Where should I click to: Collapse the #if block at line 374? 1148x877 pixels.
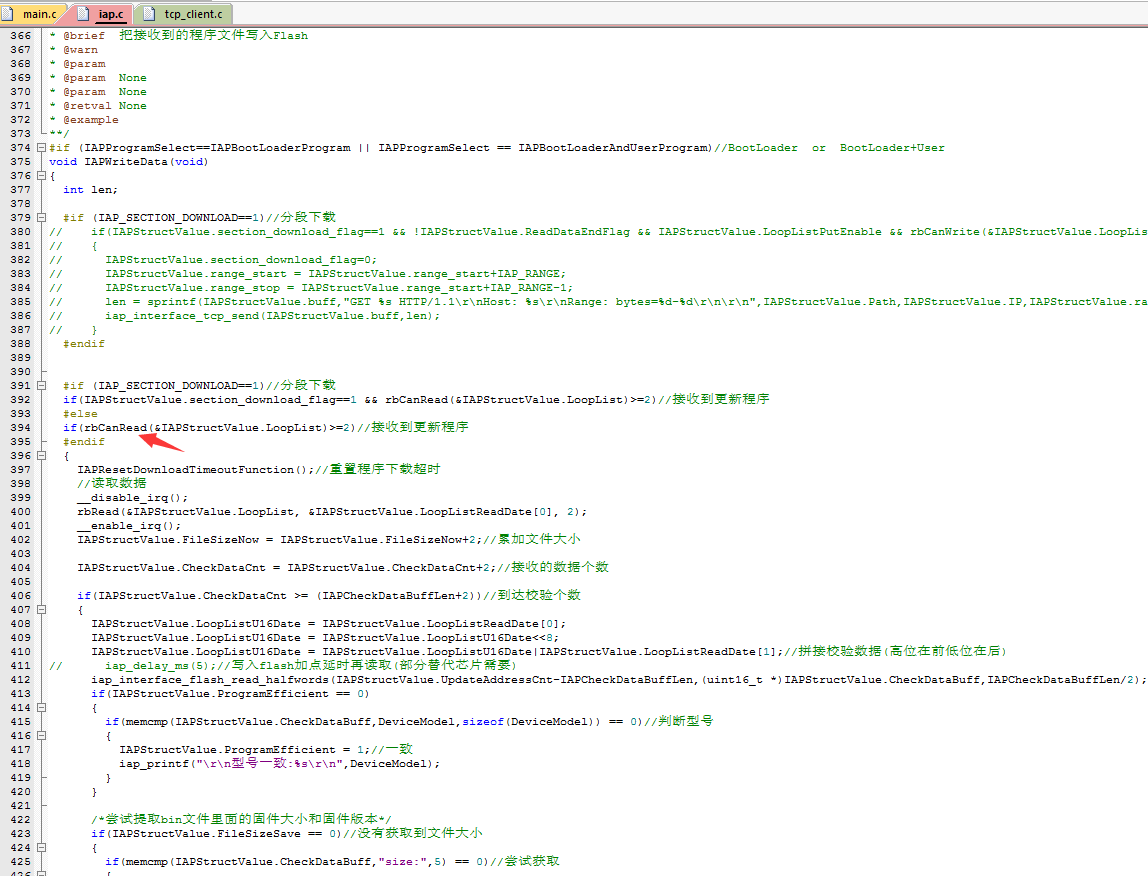(x=42, y=148)
